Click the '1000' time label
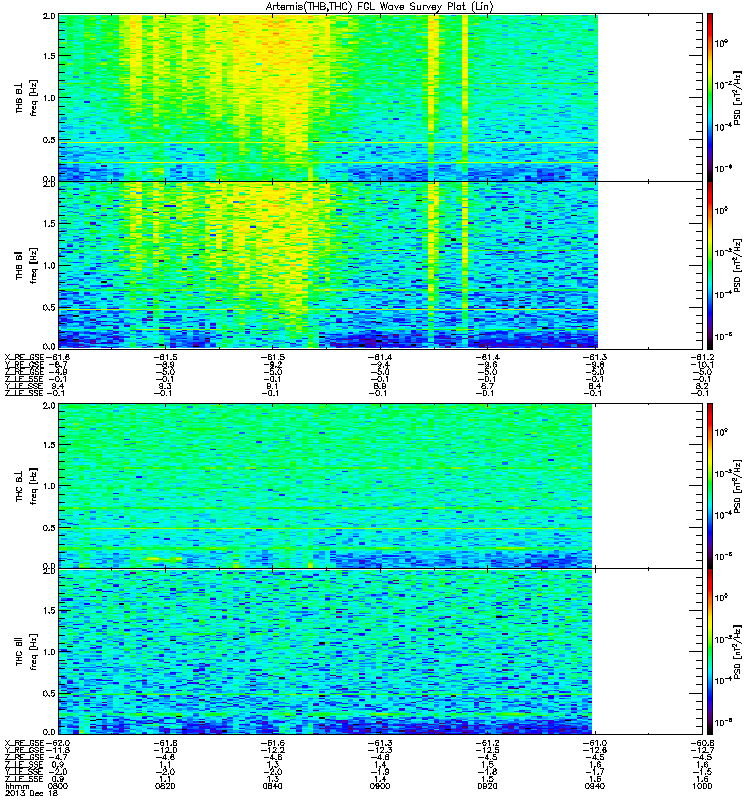Viewport: 750px width, 800px height. point(702,786)
